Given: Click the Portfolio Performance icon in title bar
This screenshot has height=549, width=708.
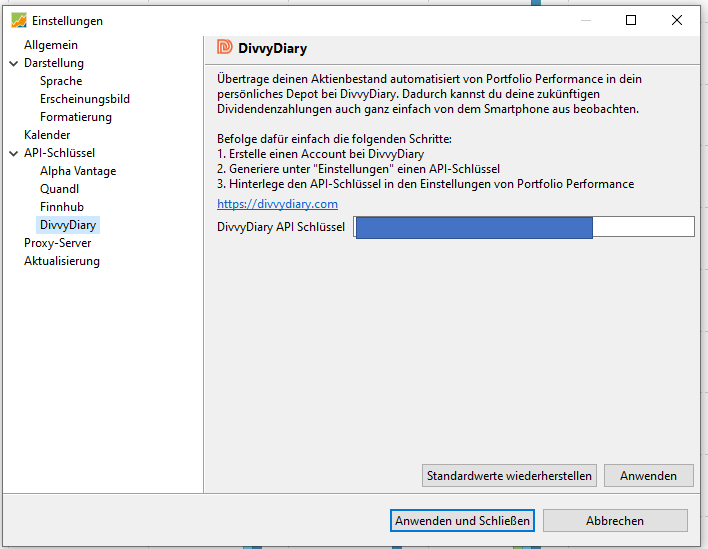Looking at the screenshot, I should 19,20.
